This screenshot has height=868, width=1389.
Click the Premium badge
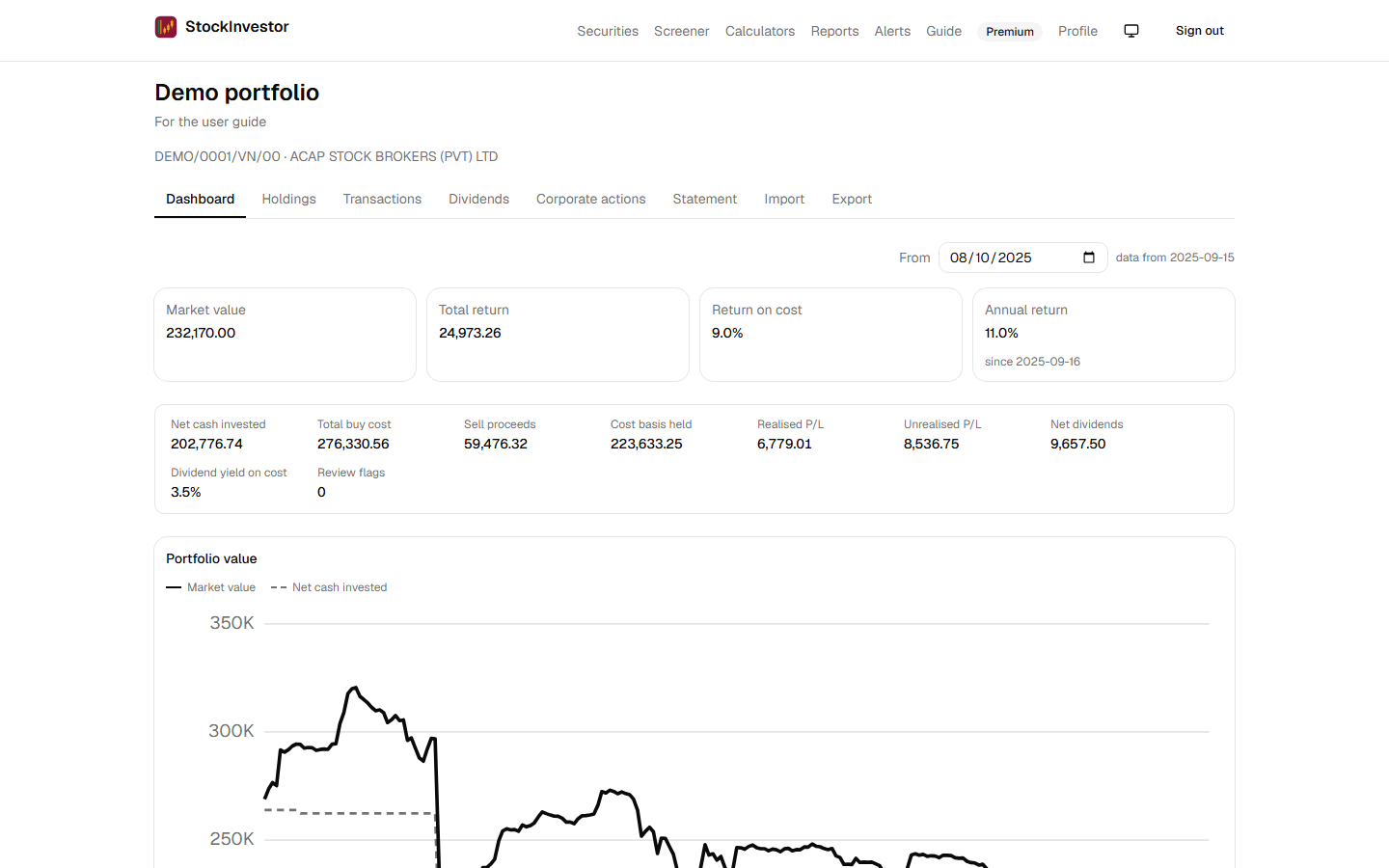click(1010, 32)
